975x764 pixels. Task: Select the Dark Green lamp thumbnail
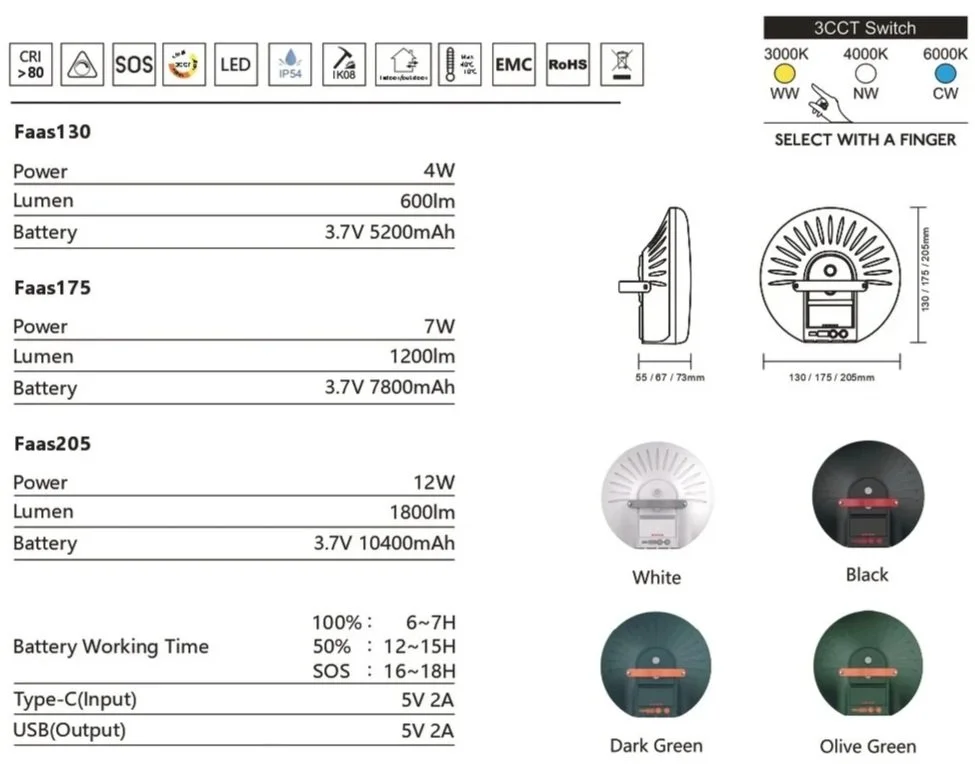point(656,665)
